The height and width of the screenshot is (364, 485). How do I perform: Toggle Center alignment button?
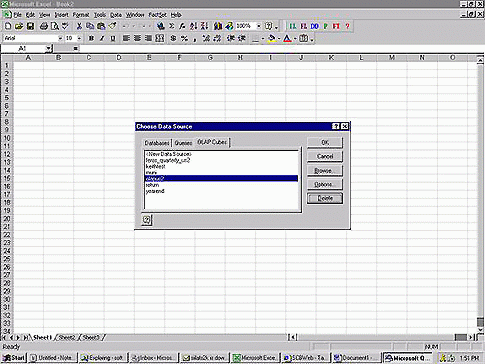[137, 39]
